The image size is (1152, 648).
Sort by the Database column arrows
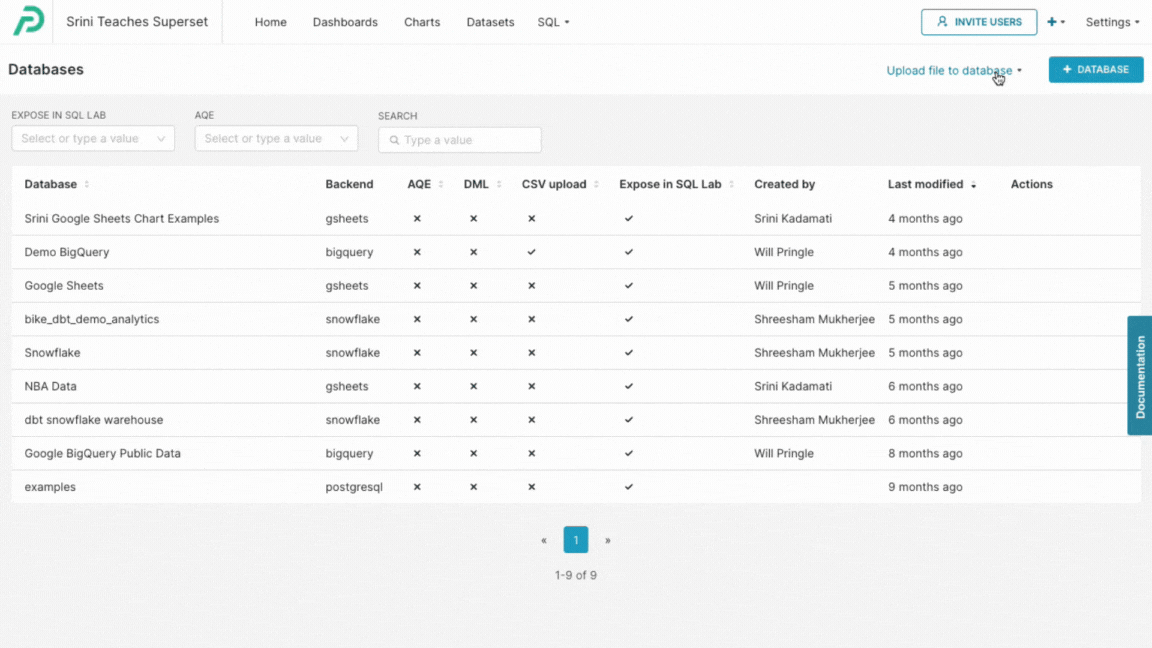pos(87,184)
